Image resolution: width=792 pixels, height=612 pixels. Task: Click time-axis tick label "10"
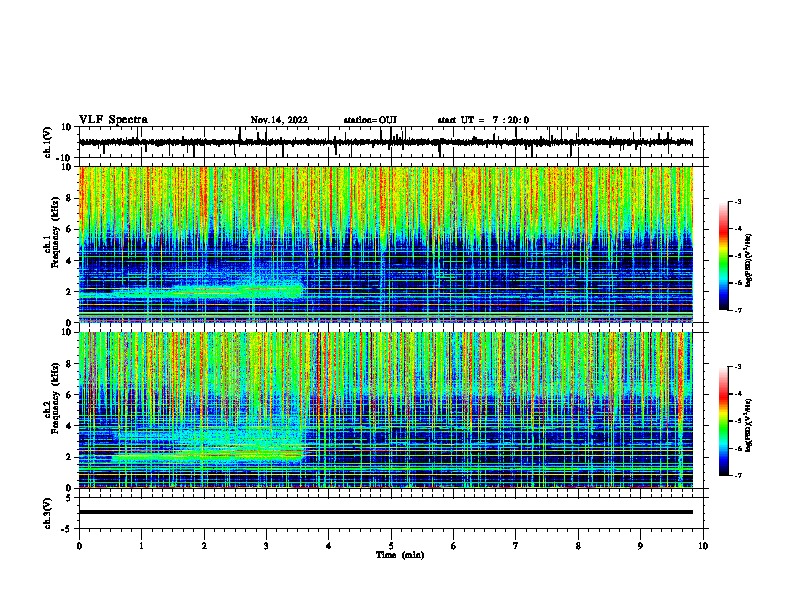703,546
